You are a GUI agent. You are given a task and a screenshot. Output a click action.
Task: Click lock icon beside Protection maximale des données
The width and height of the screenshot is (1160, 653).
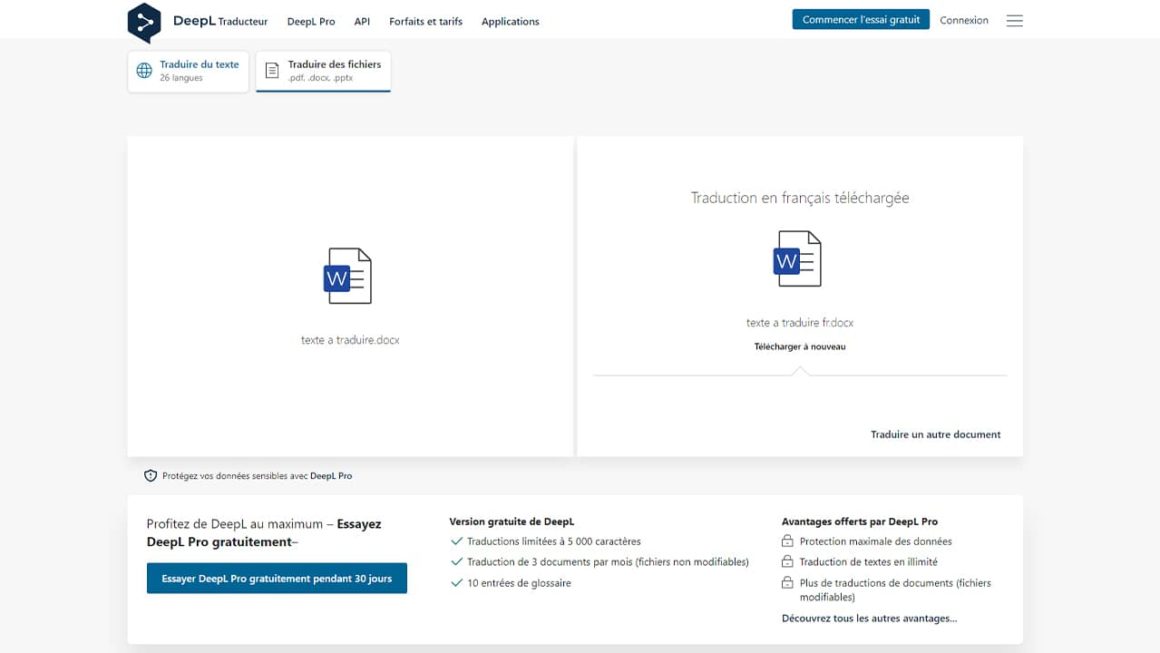tap(787, 541)
